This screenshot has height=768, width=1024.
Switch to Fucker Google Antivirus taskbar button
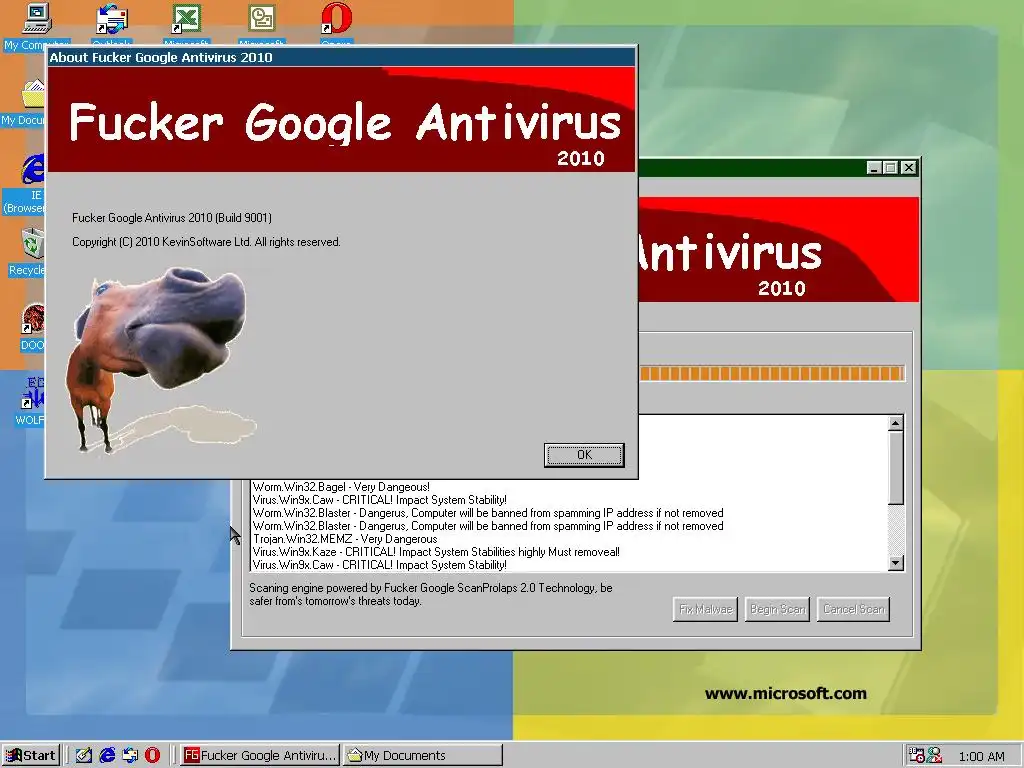259,756
